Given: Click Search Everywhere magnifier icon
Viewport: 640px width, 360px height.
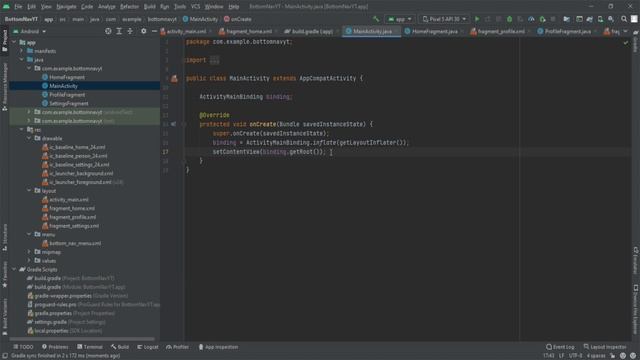Looking at the screenshot, I should coord(624,19).
